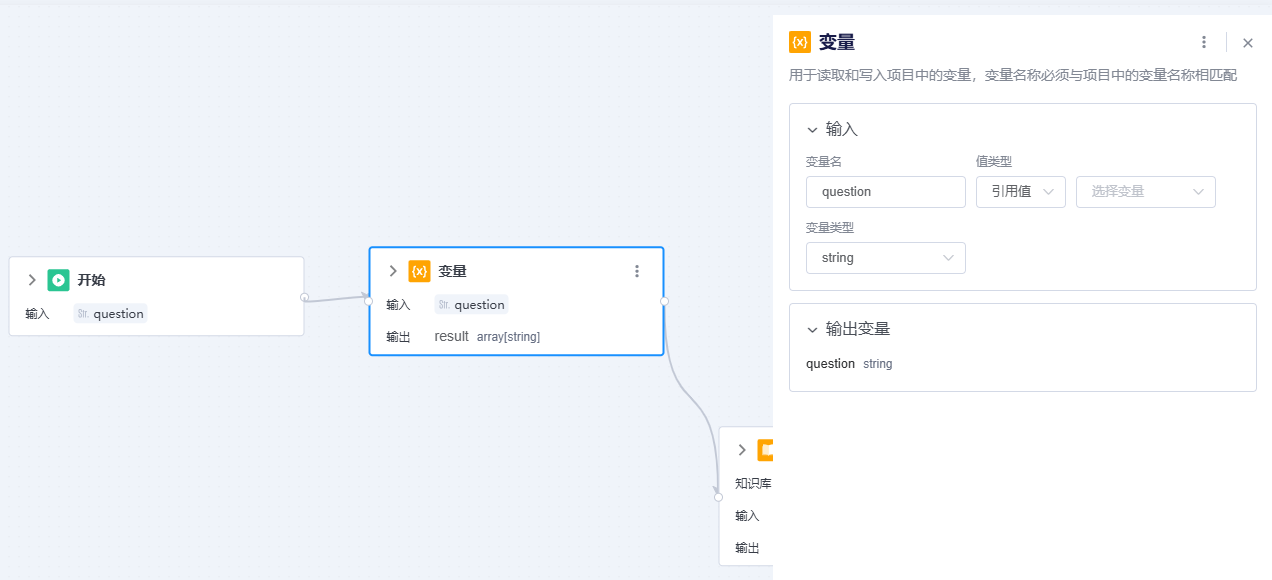Click the question tag in Start node
Image resolution: width=1272 pixels, height=580 pixels.
(x=110, y=314)
